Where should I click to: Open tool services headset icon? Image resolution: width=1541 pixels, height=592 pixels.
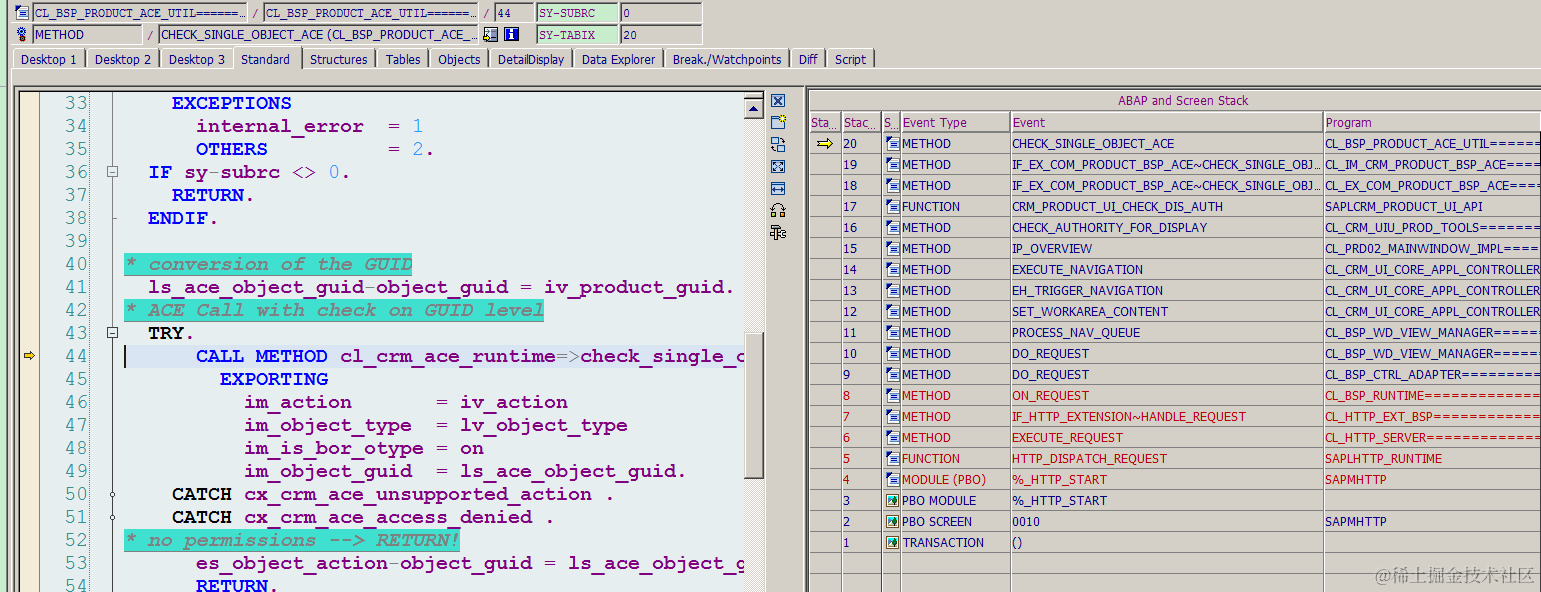[x=778, y=210]
